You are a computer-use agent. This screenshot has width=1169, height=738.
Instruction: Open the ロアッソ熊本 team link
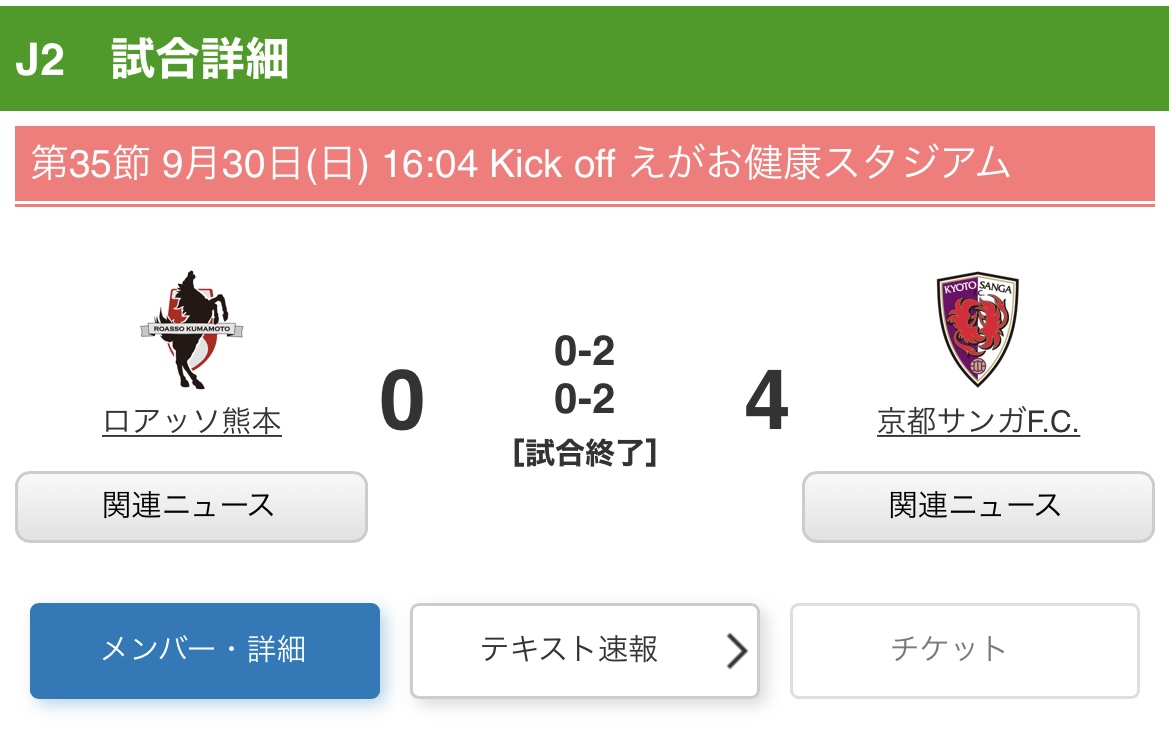[x=192, y=422]
